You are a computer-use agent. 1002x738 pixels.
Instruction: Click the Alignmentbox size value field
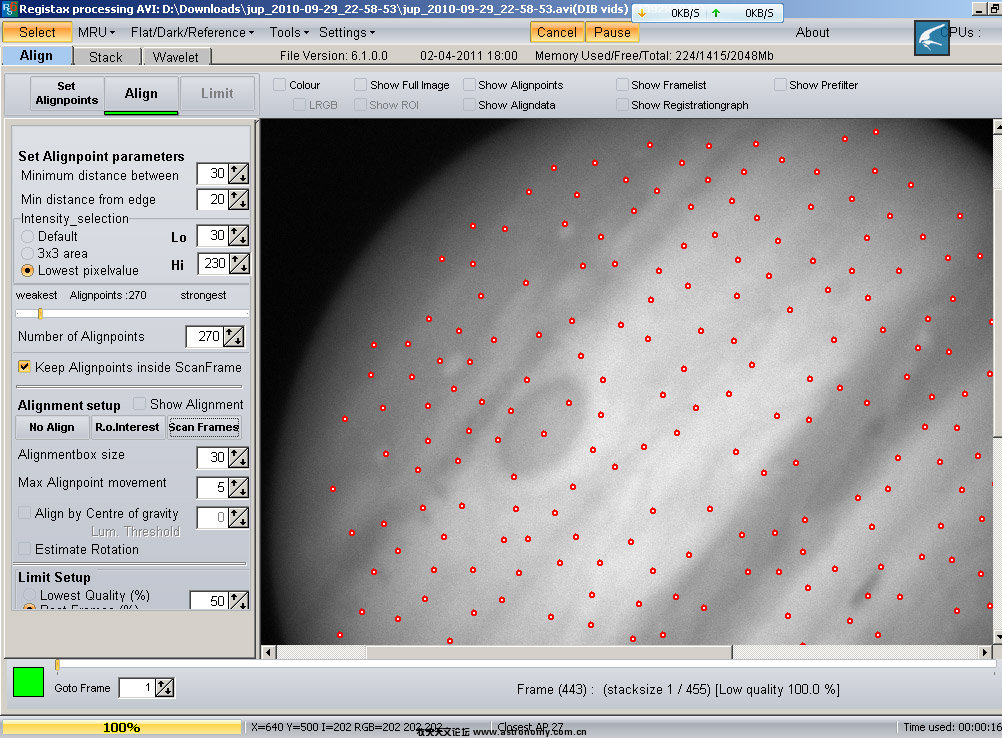(213, 457)
